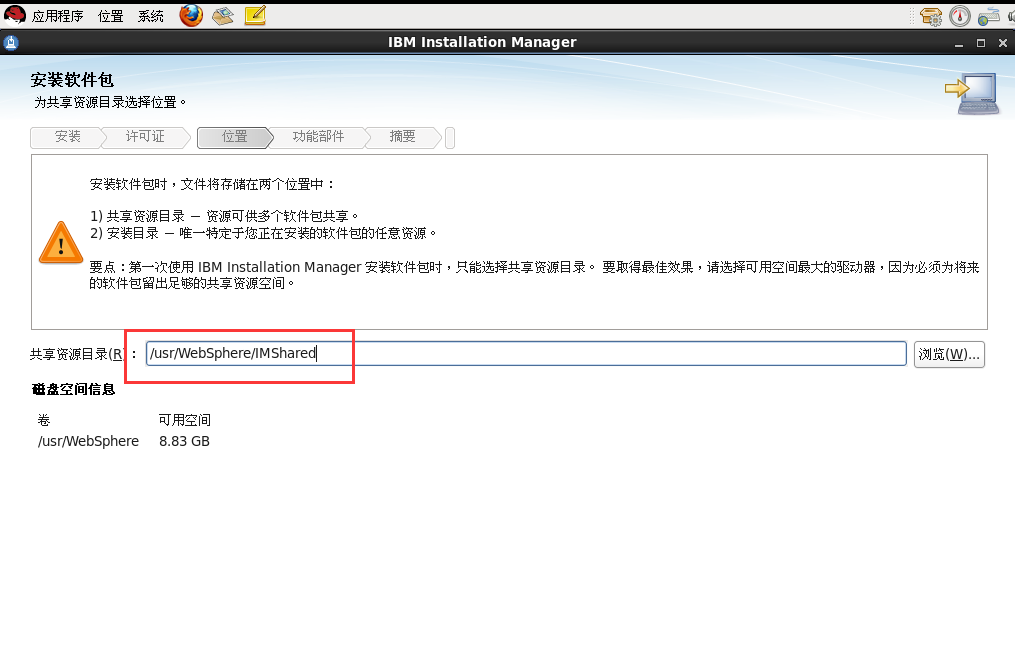Screen dimensions: 1015x648
Task: Click the 卷 column header
Action: (43, 420)
